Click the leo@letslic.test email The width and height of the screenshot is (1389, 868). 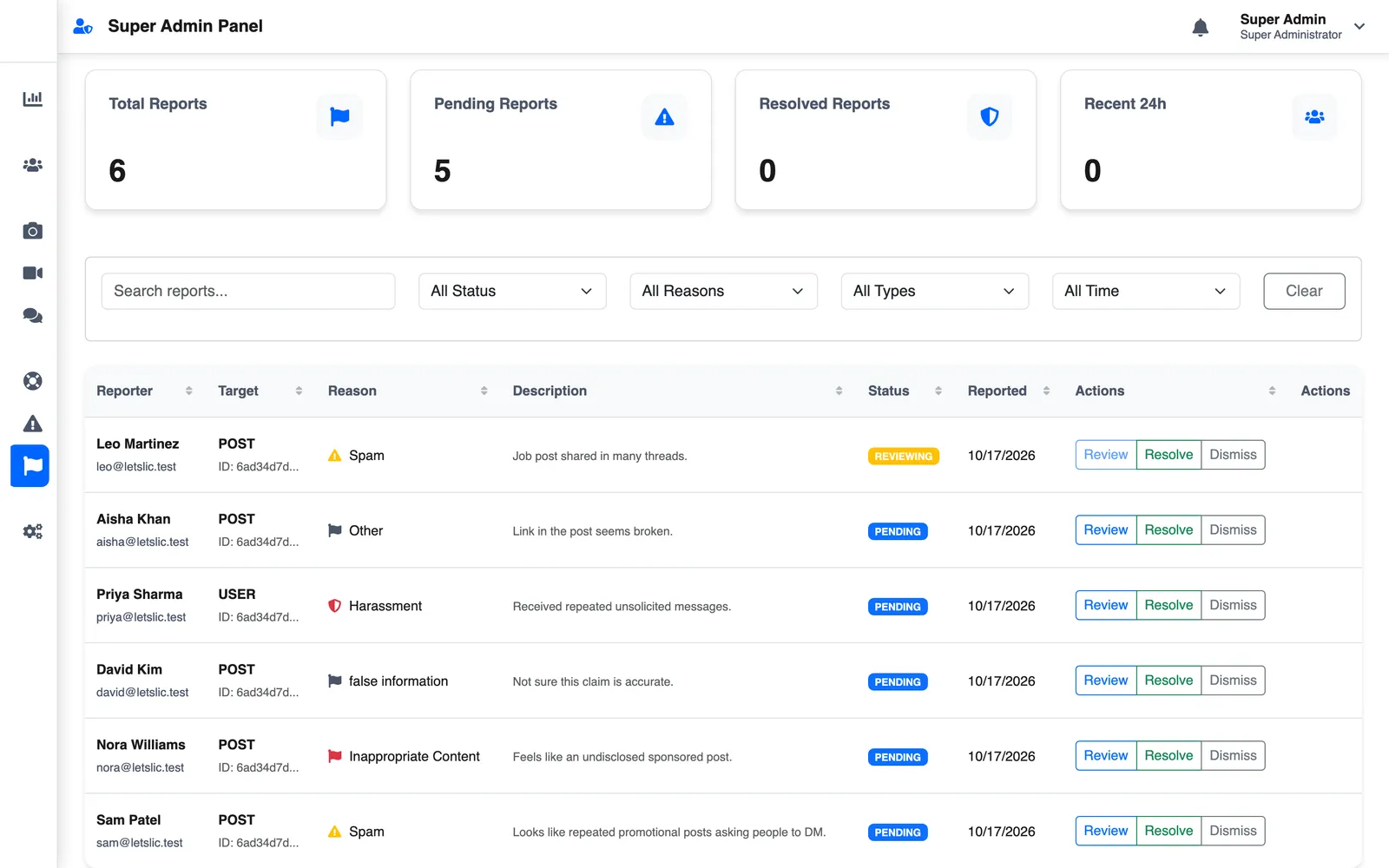pyautogui.click(x=136, y=467)
